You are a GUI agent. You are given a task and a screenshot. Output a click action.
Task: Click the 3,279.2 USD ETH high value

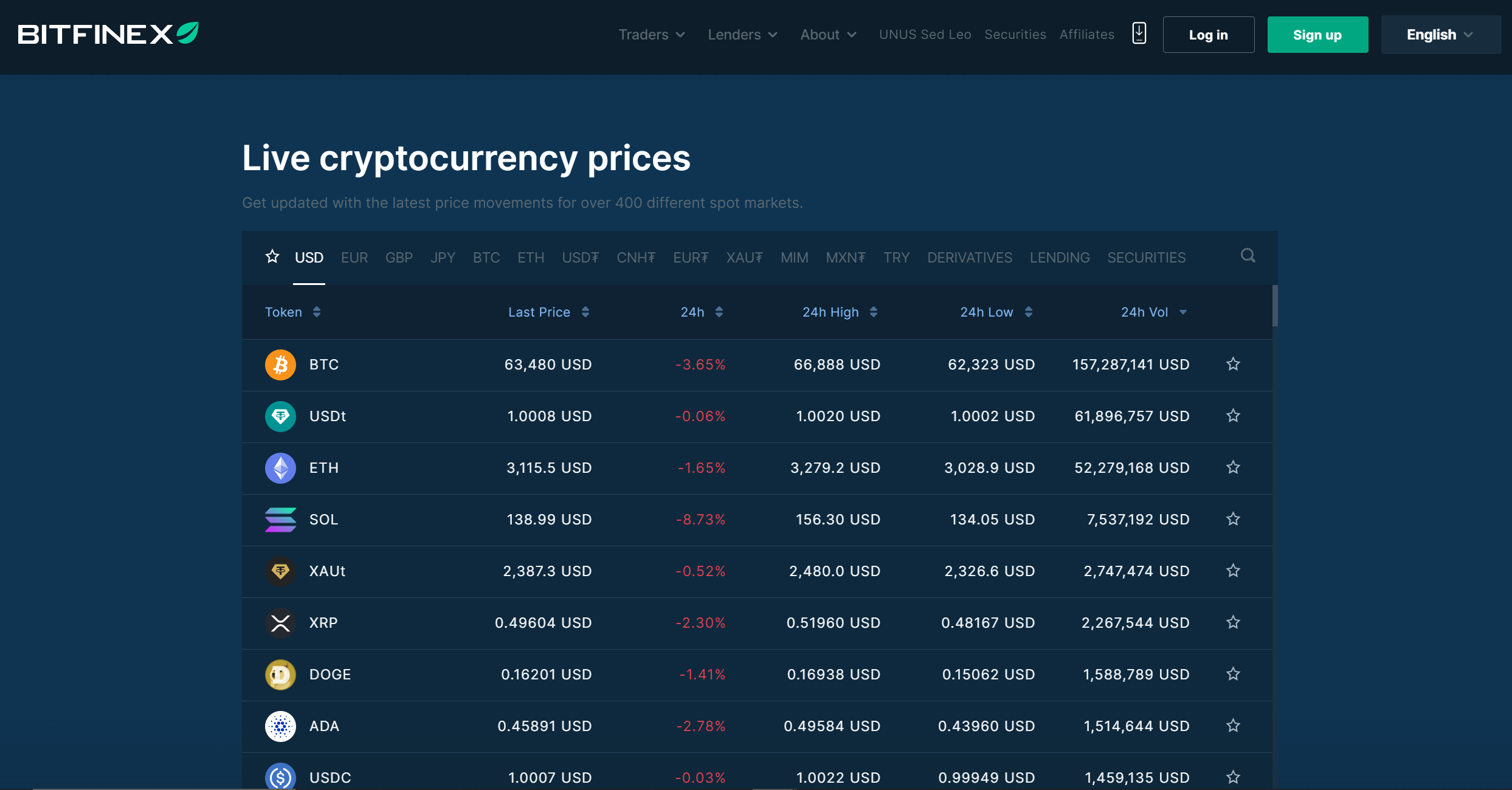pos(835,468)
